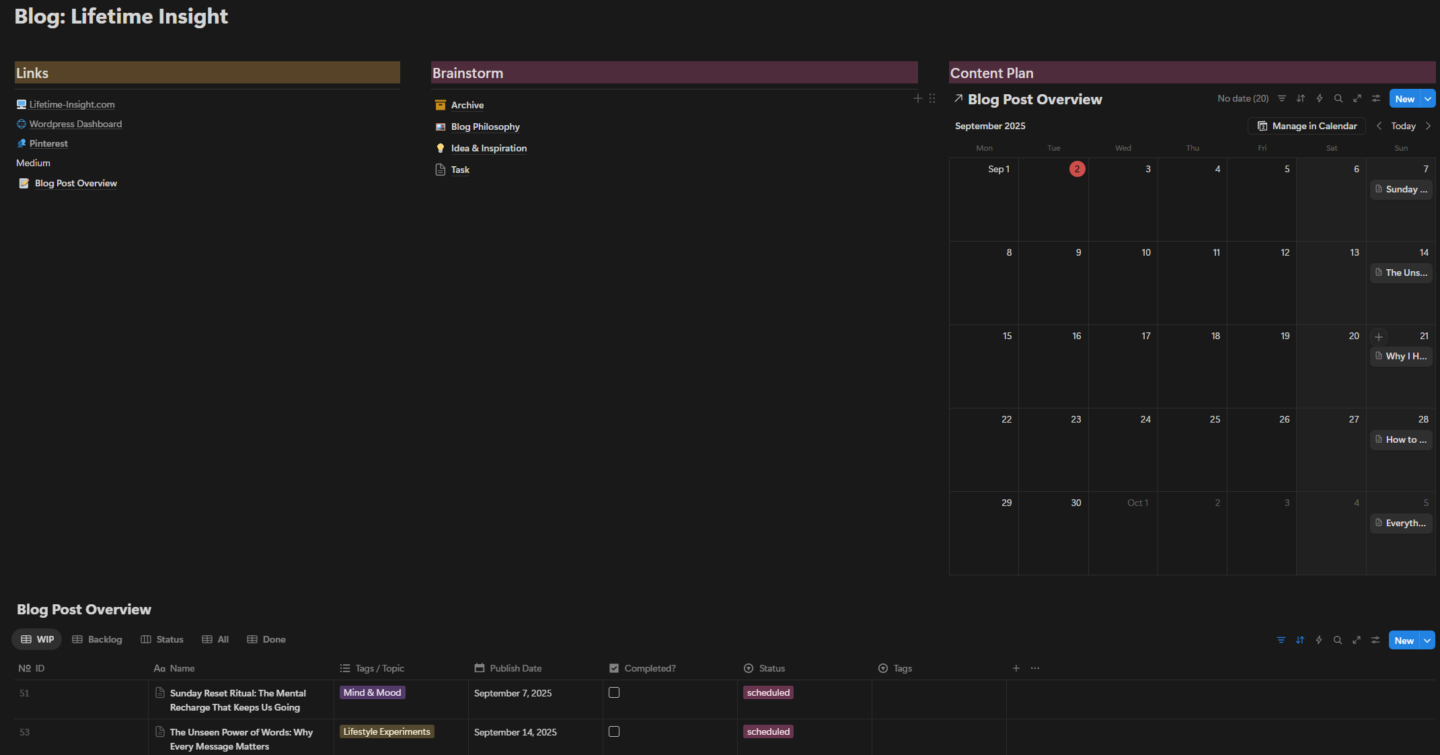Open the Done view tab
This screenshot has height=755, width=1440.
[x=266, y=639]
